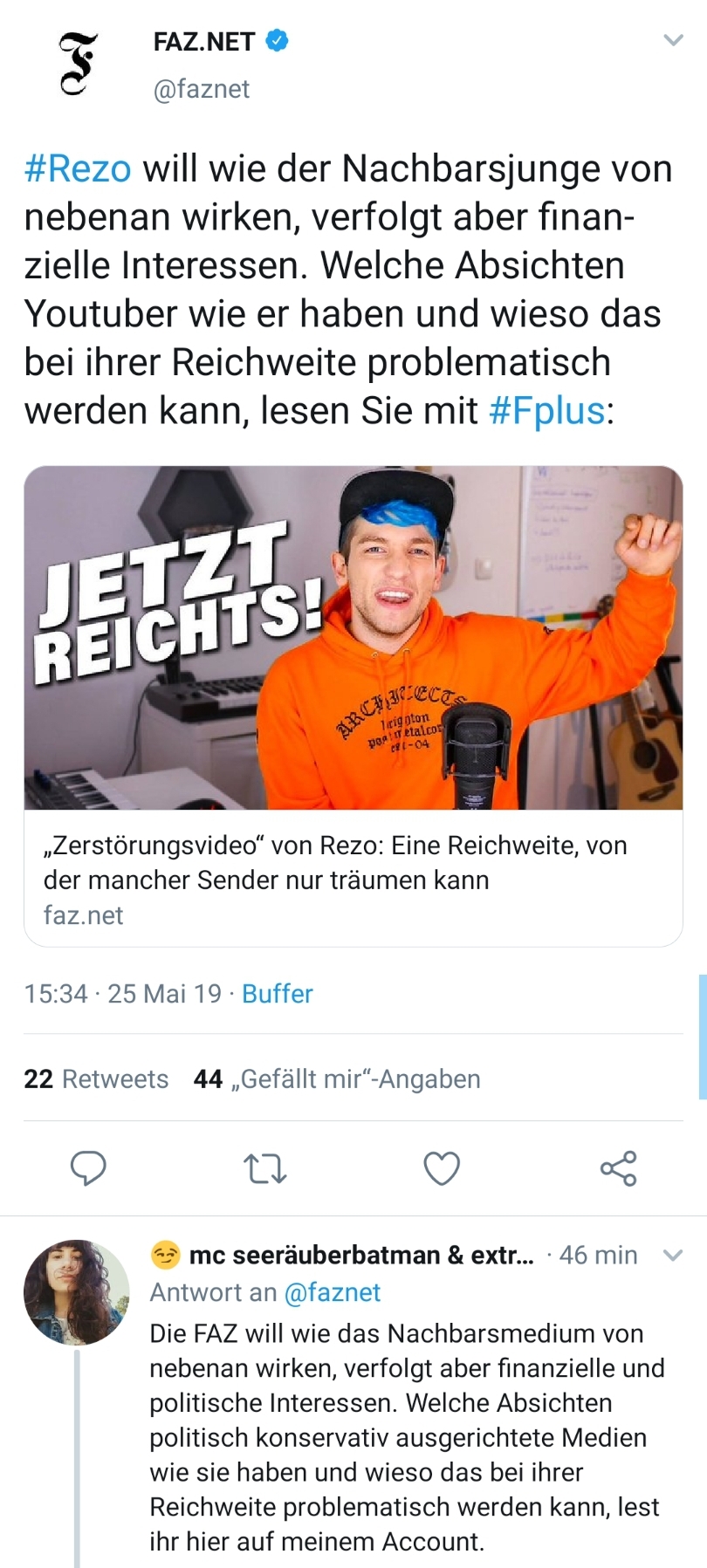This screenshot has width=707, height=1568.
Task: Like the tweet with heart icon
Action: click(x=442, y=1168)
